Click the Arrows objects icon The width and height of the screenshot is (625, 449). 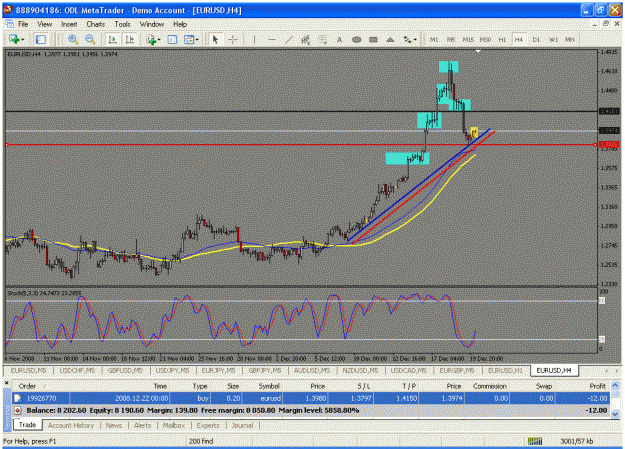[407, 39]
